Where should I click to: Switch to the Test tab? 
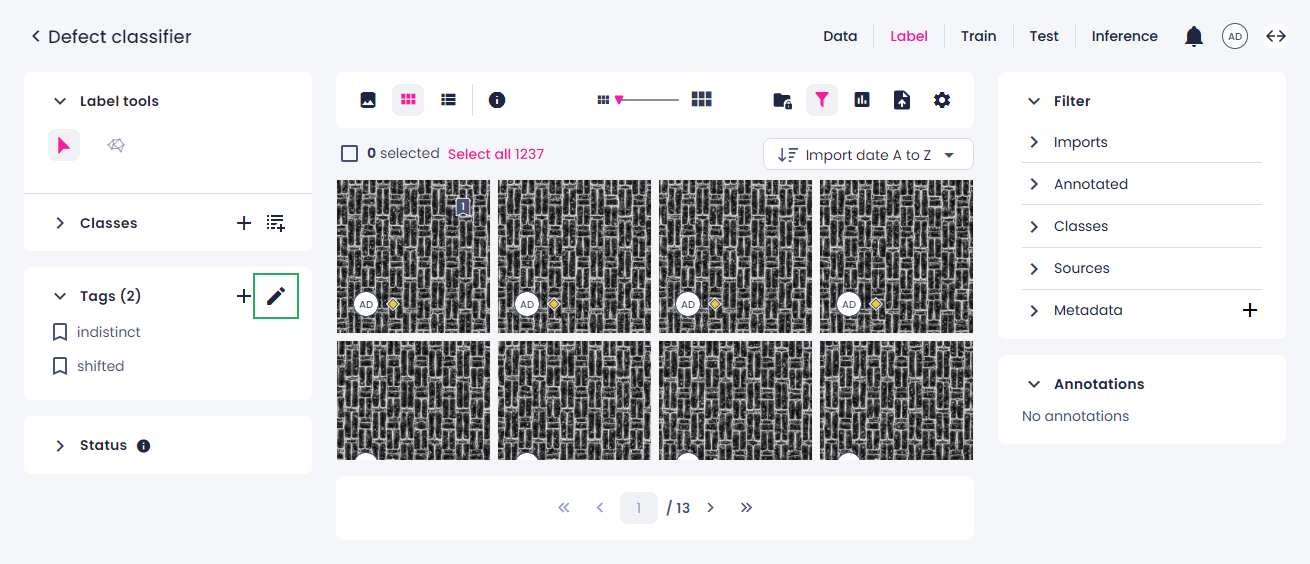(x=1044, y=36)
